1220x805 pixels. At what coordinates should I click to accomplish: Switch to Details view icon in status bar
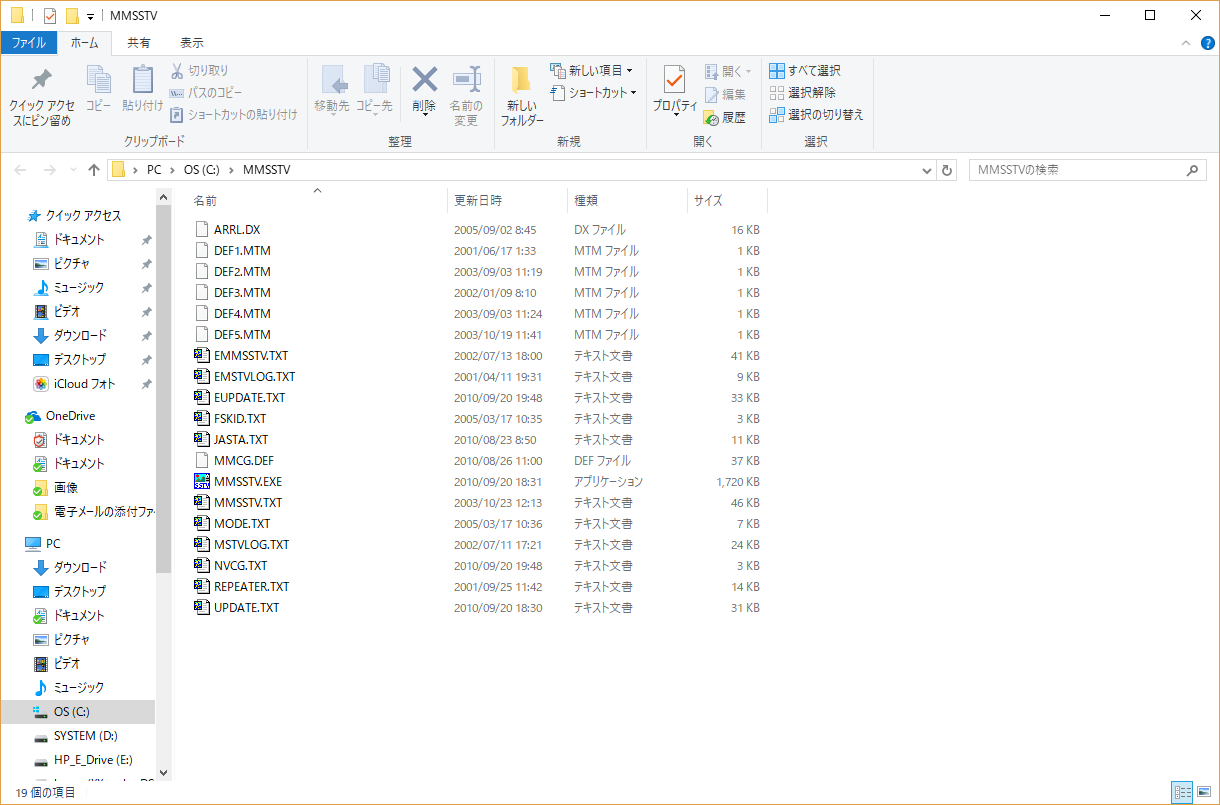coord(1184,793)
